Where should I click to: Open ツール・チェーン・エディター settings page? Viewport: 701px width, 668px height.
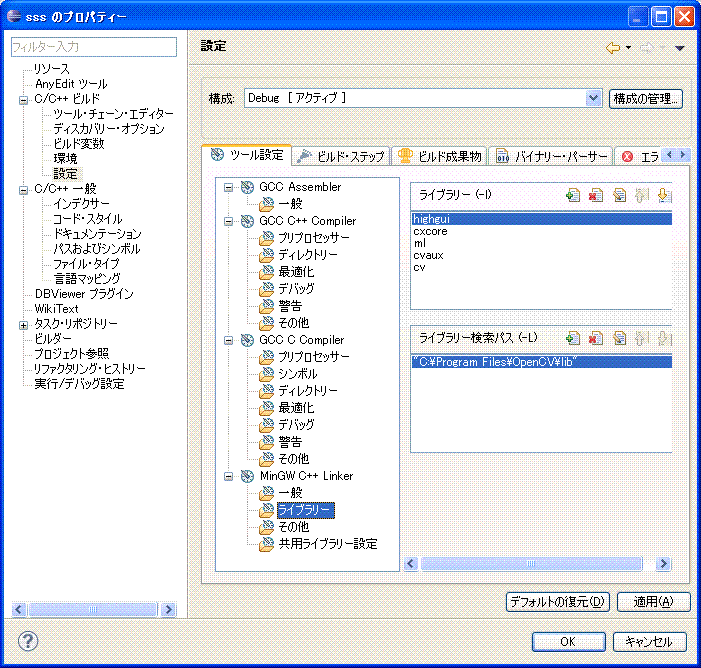(114, 114)
